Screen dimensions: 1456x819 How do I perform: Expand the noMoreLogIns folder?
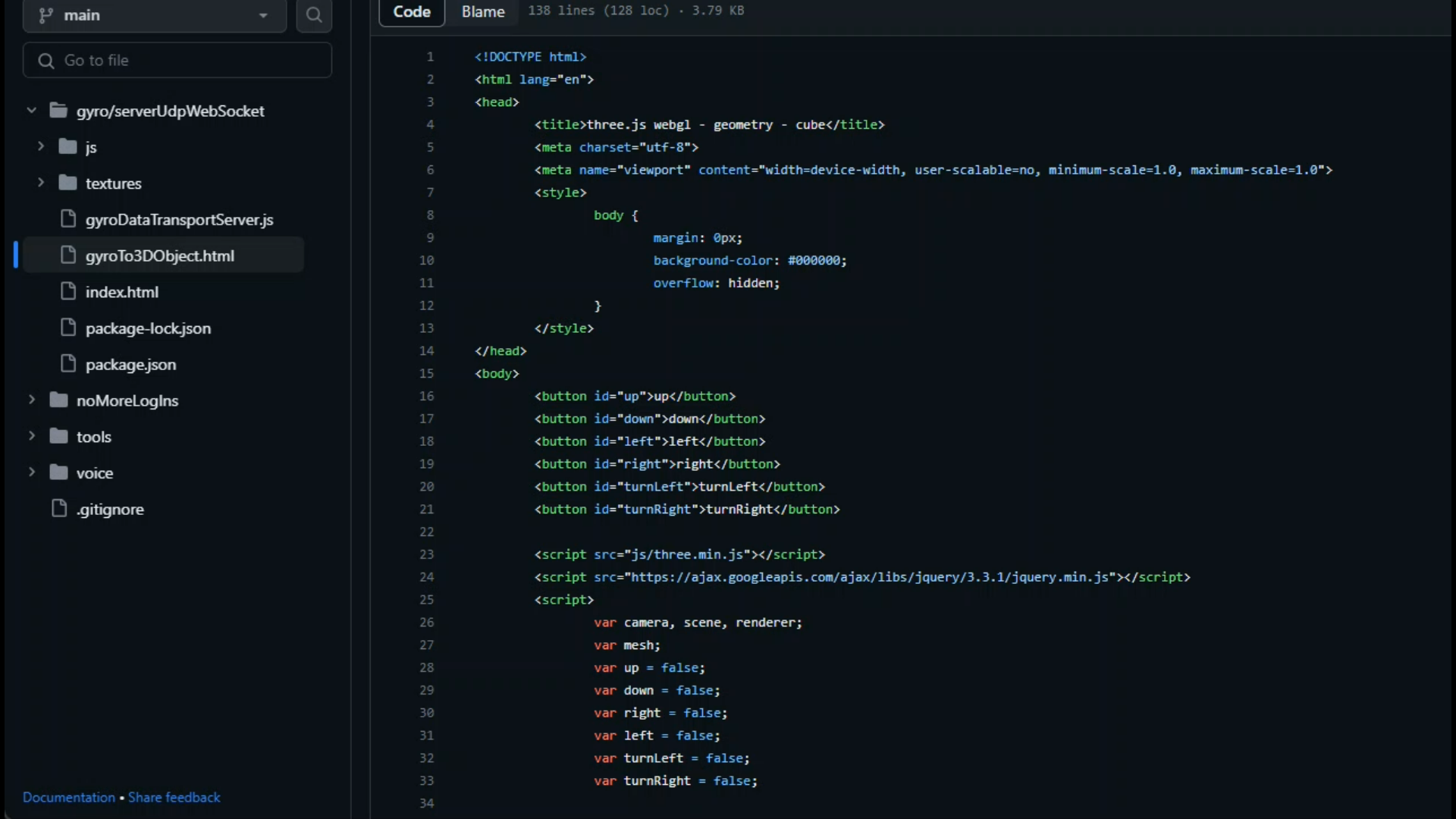click(31, 400)
